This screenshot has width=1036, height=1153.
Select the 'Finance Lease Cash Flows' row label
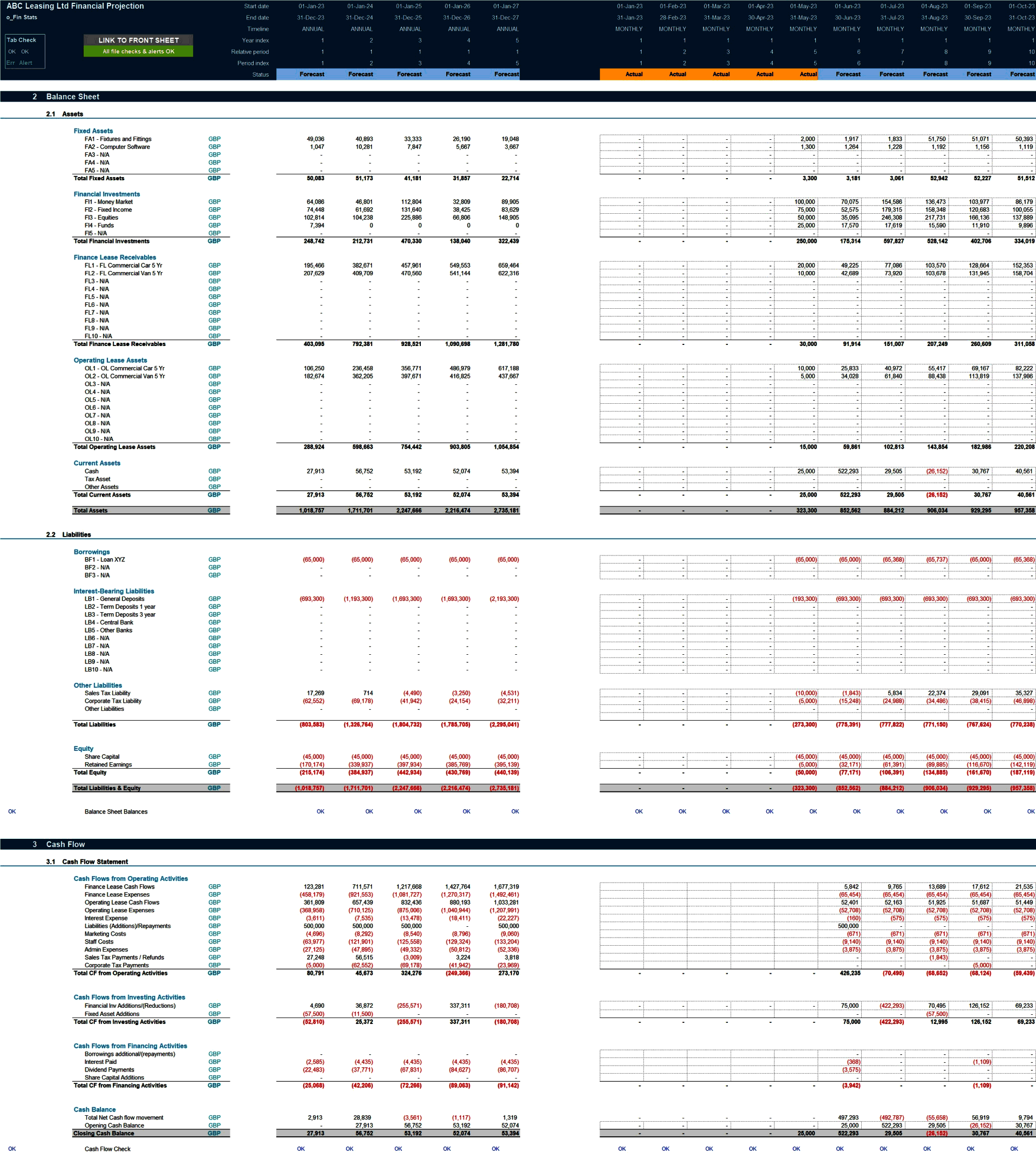coord(120,886)
